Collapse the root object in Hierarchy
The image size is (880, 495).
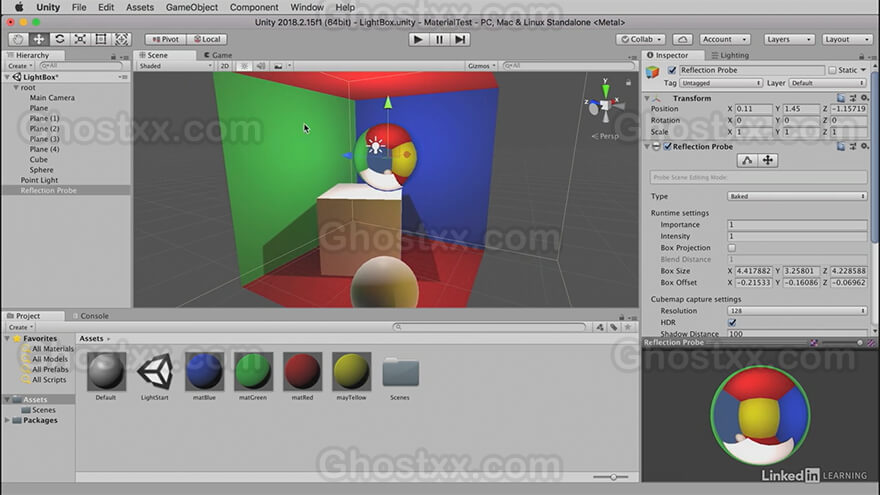click(16, 88)
